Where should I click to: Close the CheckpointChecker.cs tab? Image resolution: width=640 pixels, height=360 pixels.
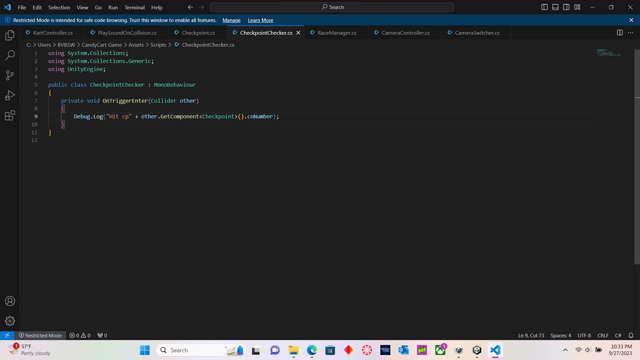(x=298, y=33)
